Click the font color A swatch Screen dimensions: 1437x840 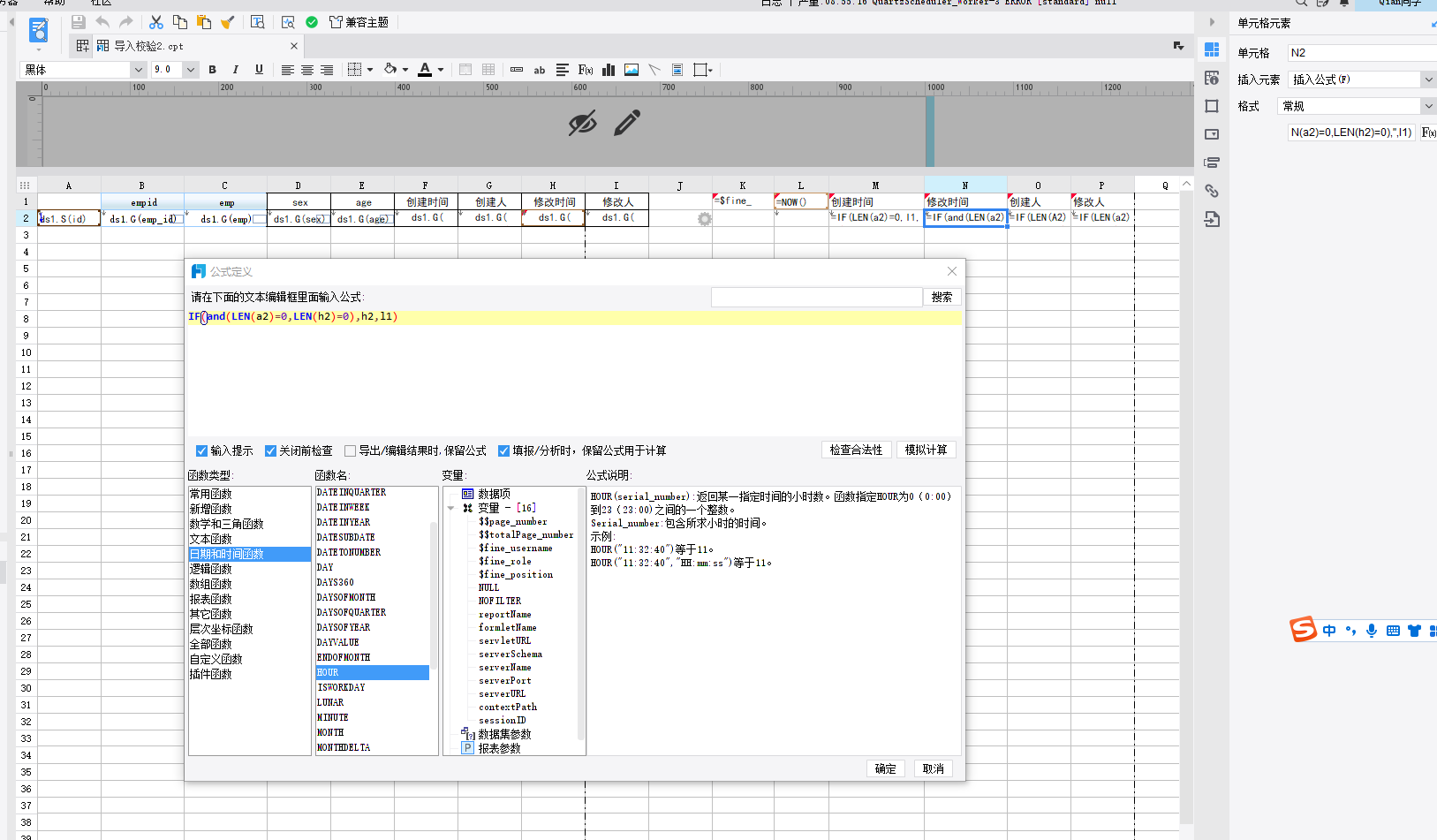[x=425, y=70]
